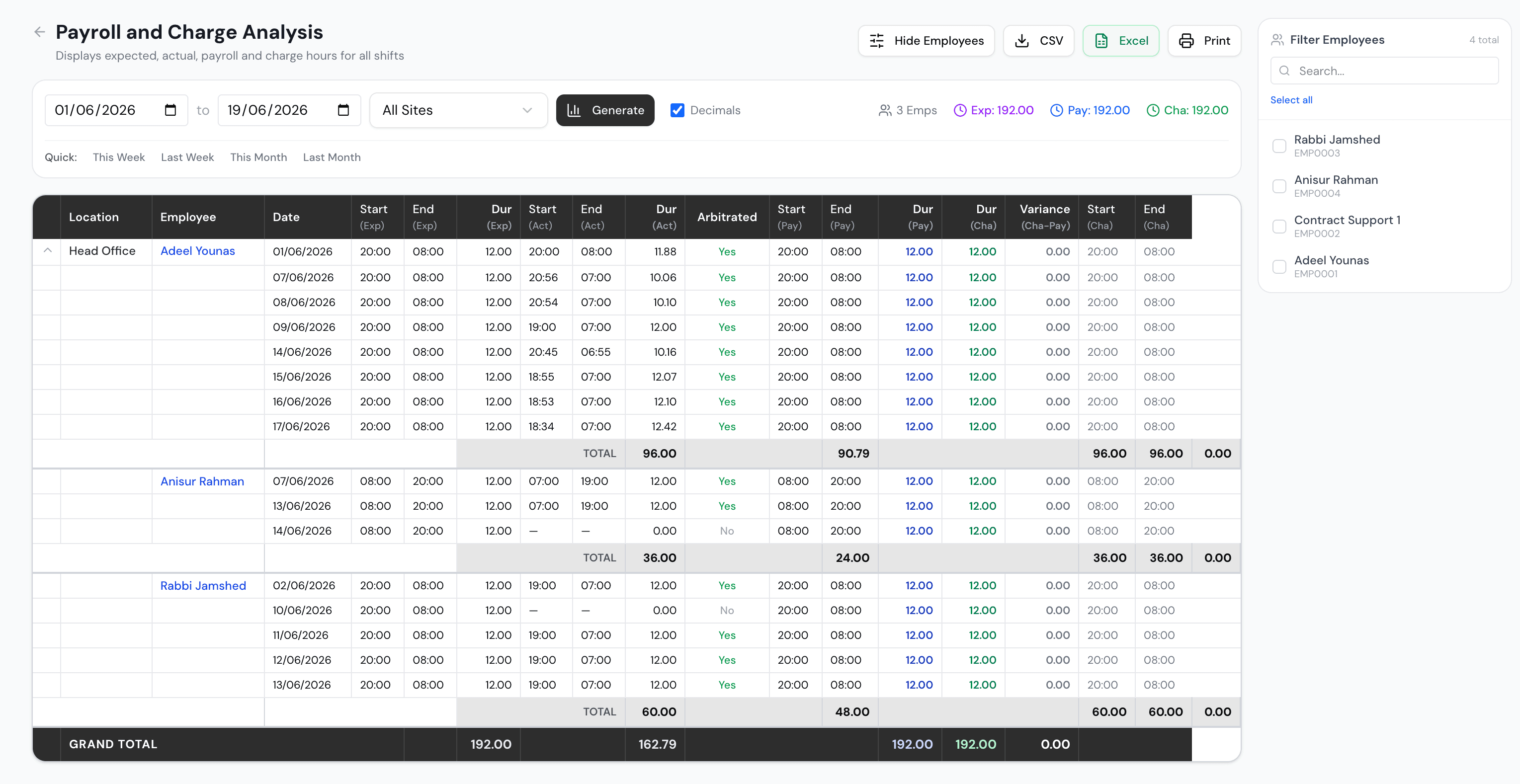Screen dimensions: 1520x784
Task: Click the printer icon on the Print button
Action: click(1186, 41)
